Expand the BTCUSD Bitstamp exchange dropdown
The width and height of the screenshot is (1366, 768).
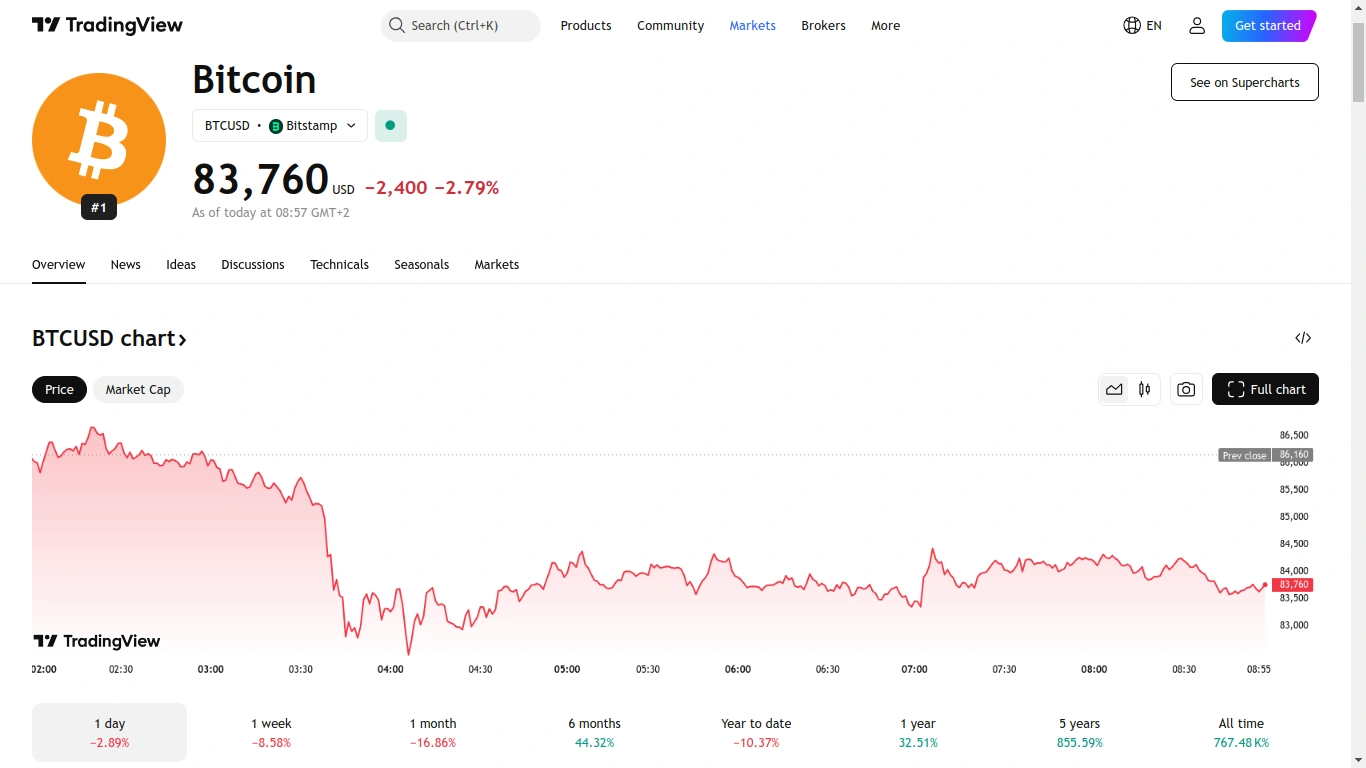tap(280, 126)
